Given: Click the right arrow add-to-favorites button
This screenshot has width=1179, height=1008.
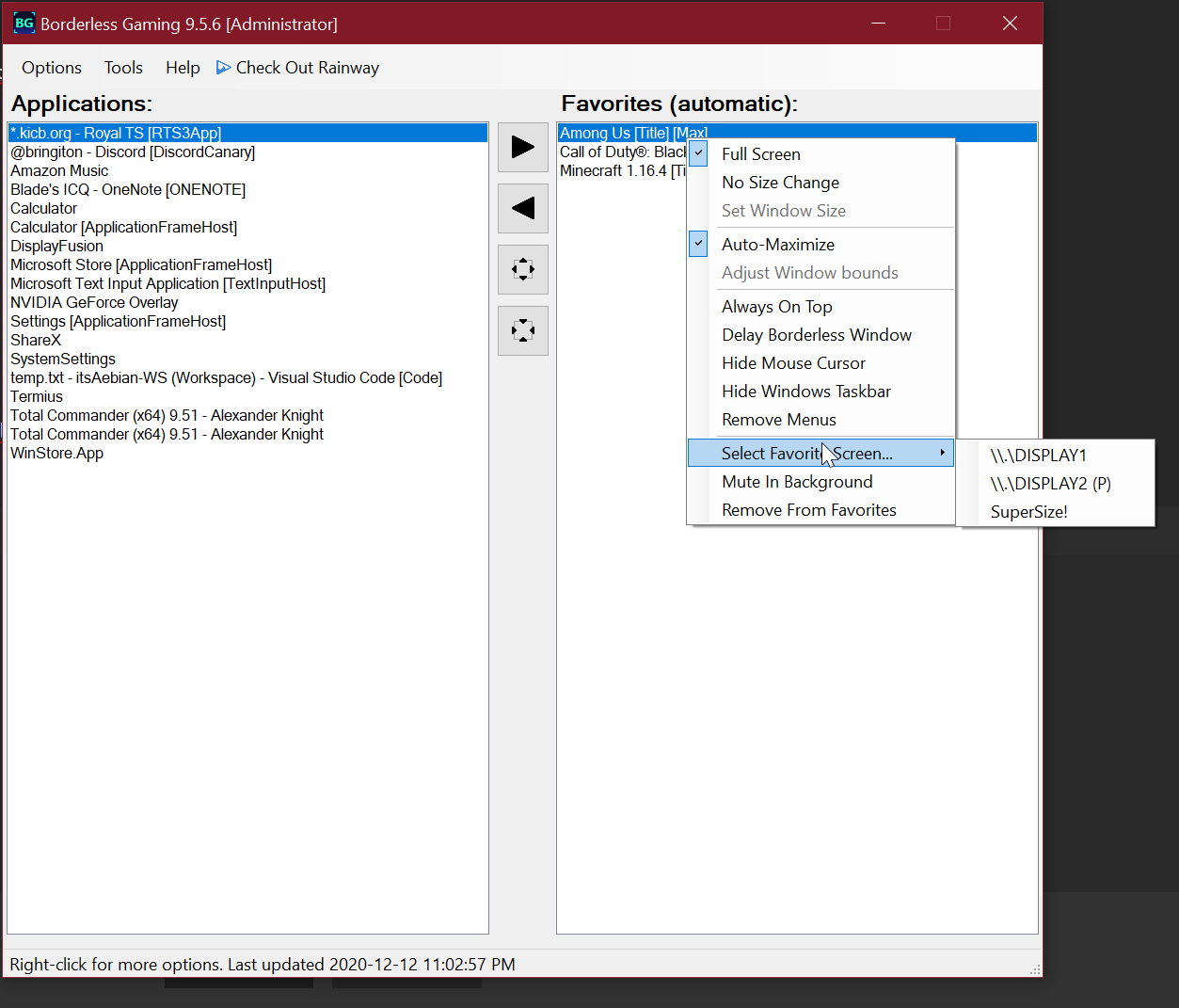Looking at the screenshot, I should [x=522, y=148].
